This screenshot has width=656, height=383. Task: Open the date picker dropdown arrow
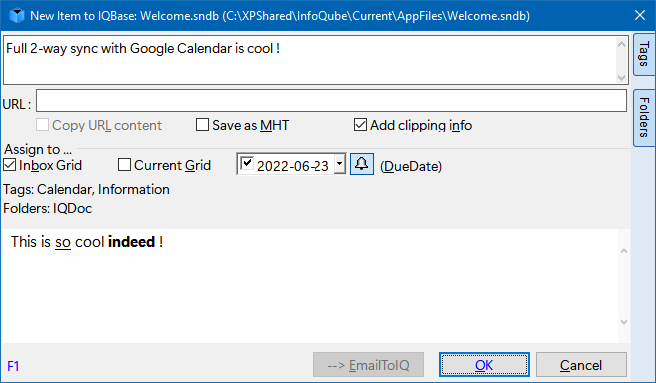pyautogui.click(x=340, y=164)
